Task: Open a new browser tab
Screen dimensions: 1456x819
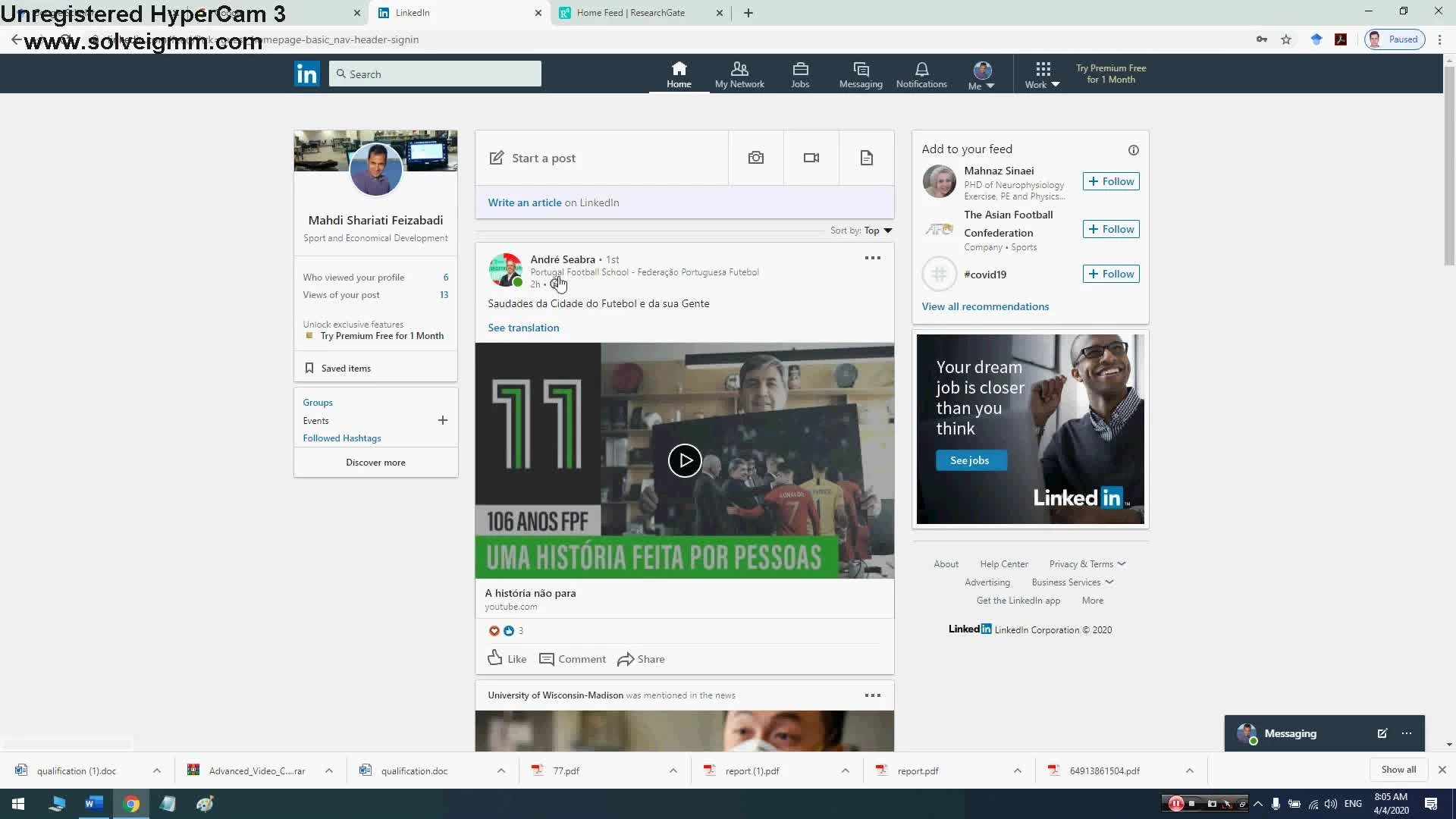Action: [748, 13]
